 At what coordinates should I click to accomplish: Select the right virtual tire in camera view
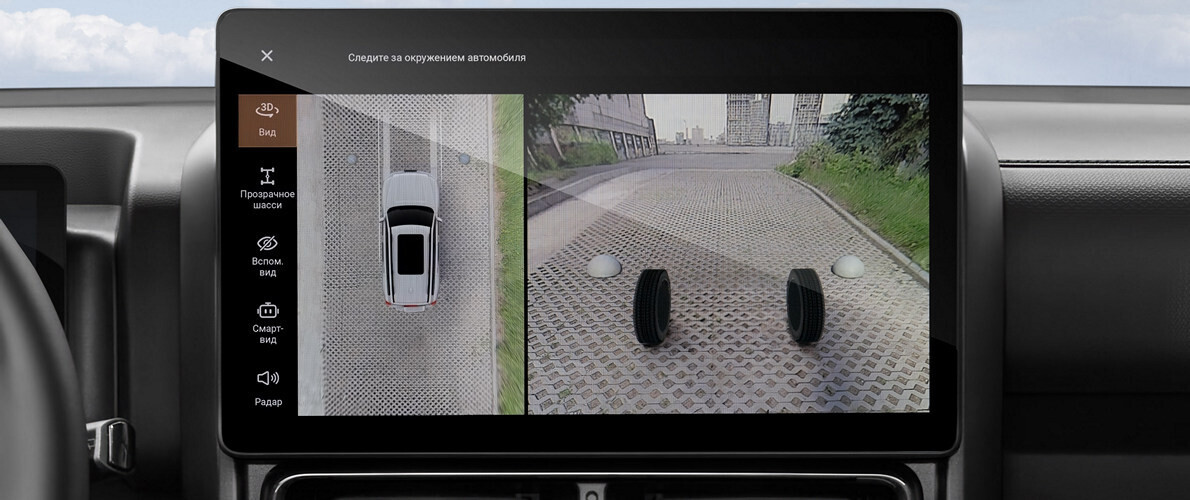pos(804,305)
